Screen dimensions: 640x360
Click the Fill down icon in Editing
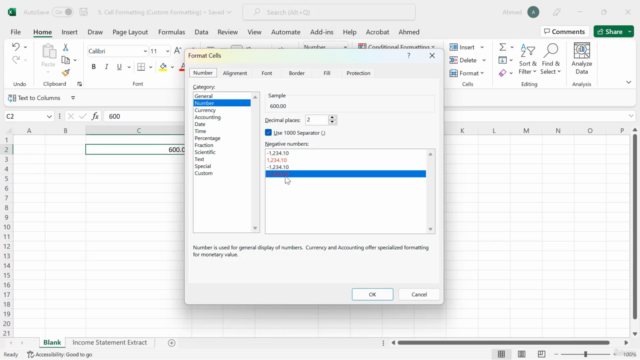pyautogui.click(x=502, y=60)
